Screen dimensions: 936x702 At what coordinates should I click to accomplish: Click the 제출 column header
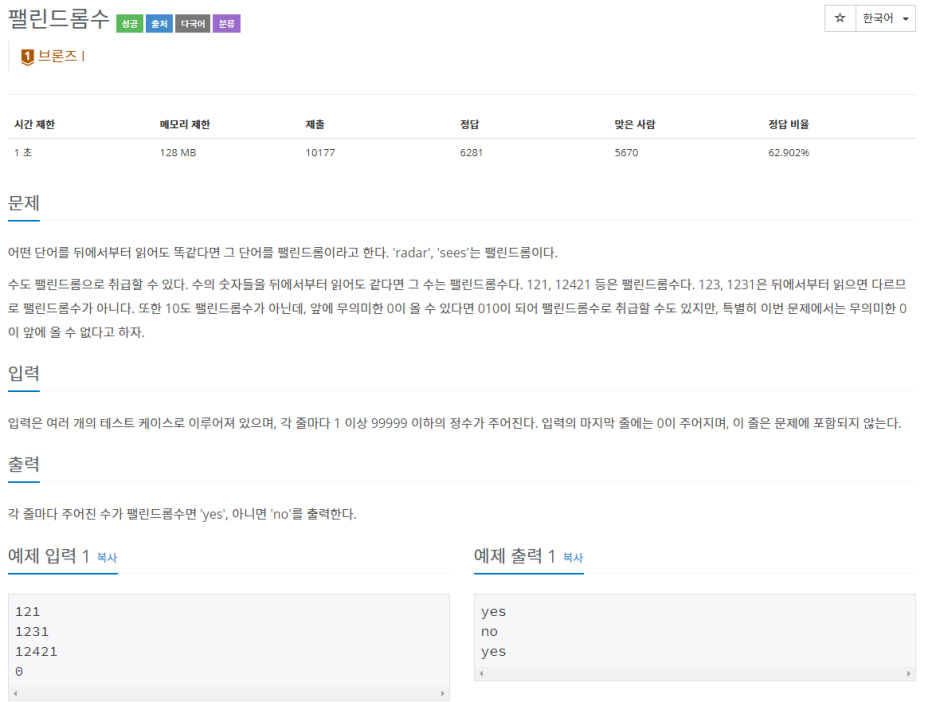point(315,124)
